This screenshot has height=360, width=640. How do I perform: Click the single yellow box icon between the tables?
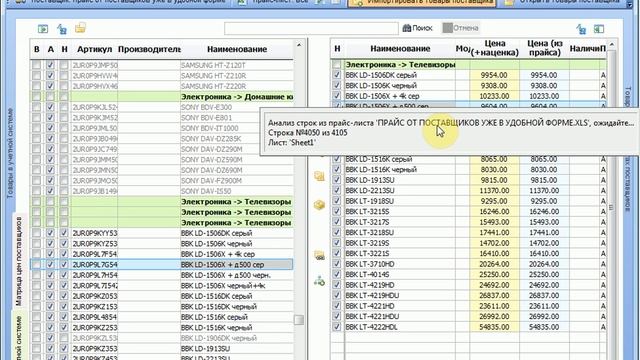click(319, 204)
